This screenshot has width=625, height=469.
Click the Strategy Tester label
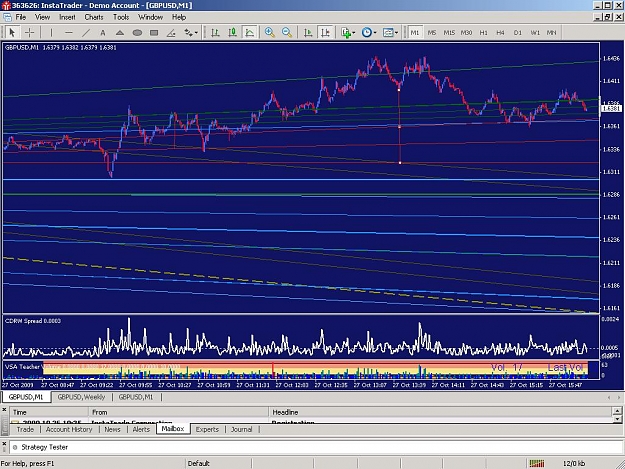45,447
